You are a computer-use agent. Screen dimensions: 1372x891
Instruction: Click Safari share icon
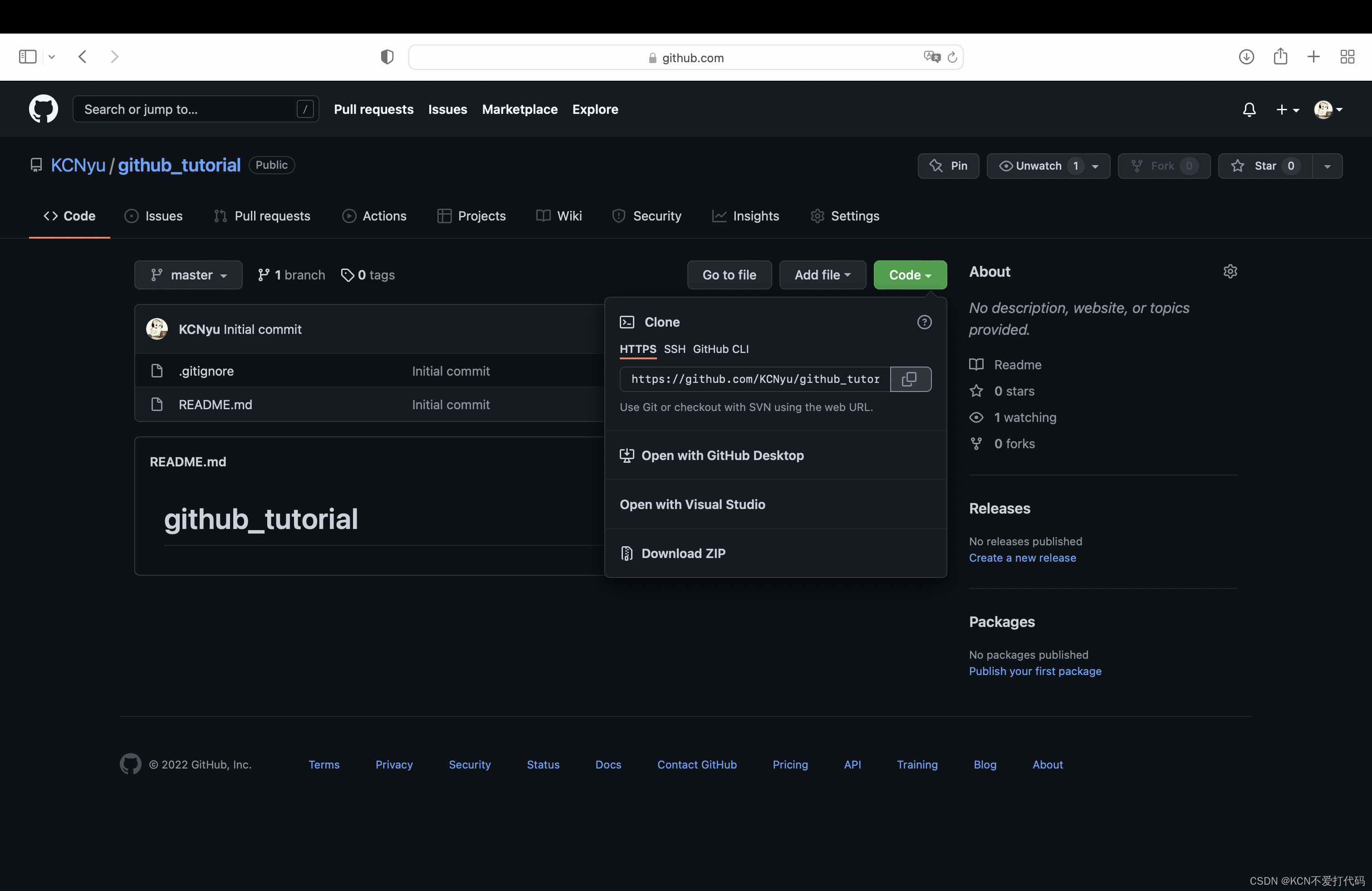point(1280,56)
